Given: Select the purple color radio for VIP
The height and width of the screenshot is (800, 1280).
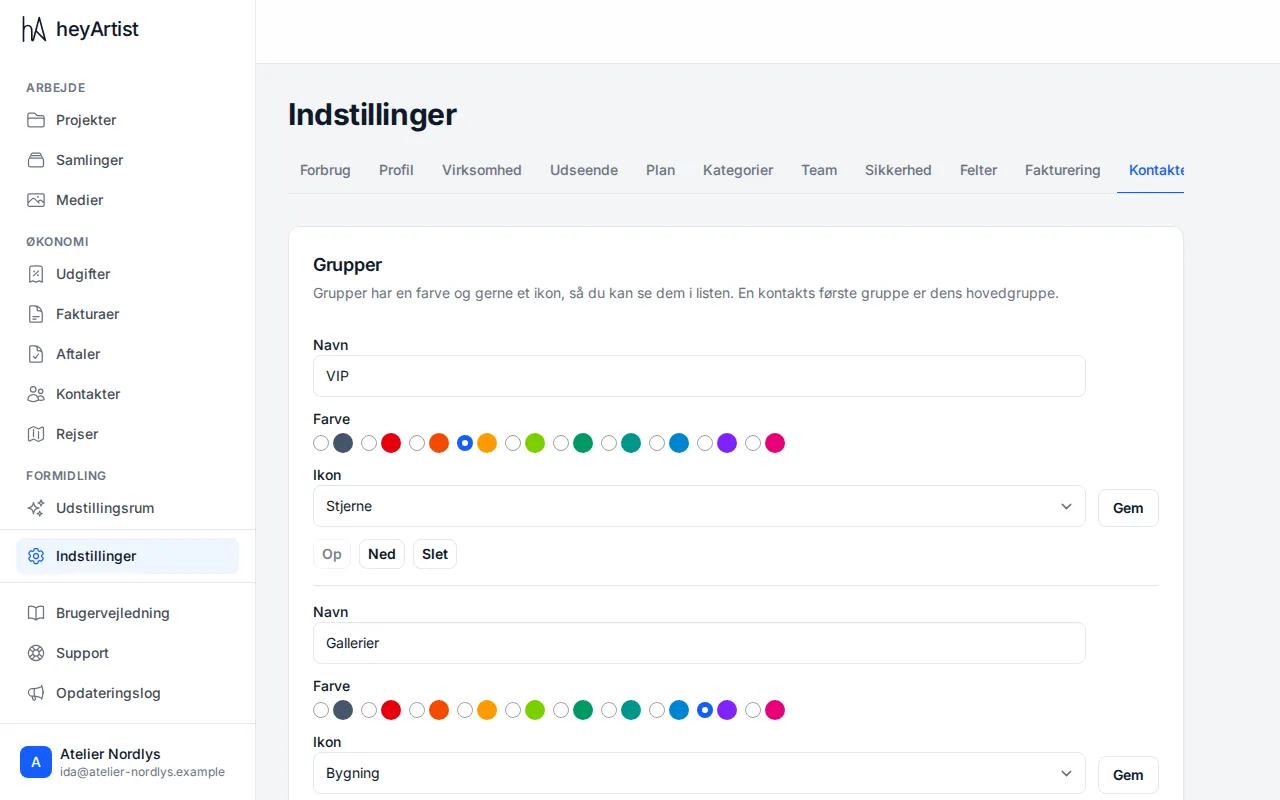Looking at the screenshot, I should [705, 443].
